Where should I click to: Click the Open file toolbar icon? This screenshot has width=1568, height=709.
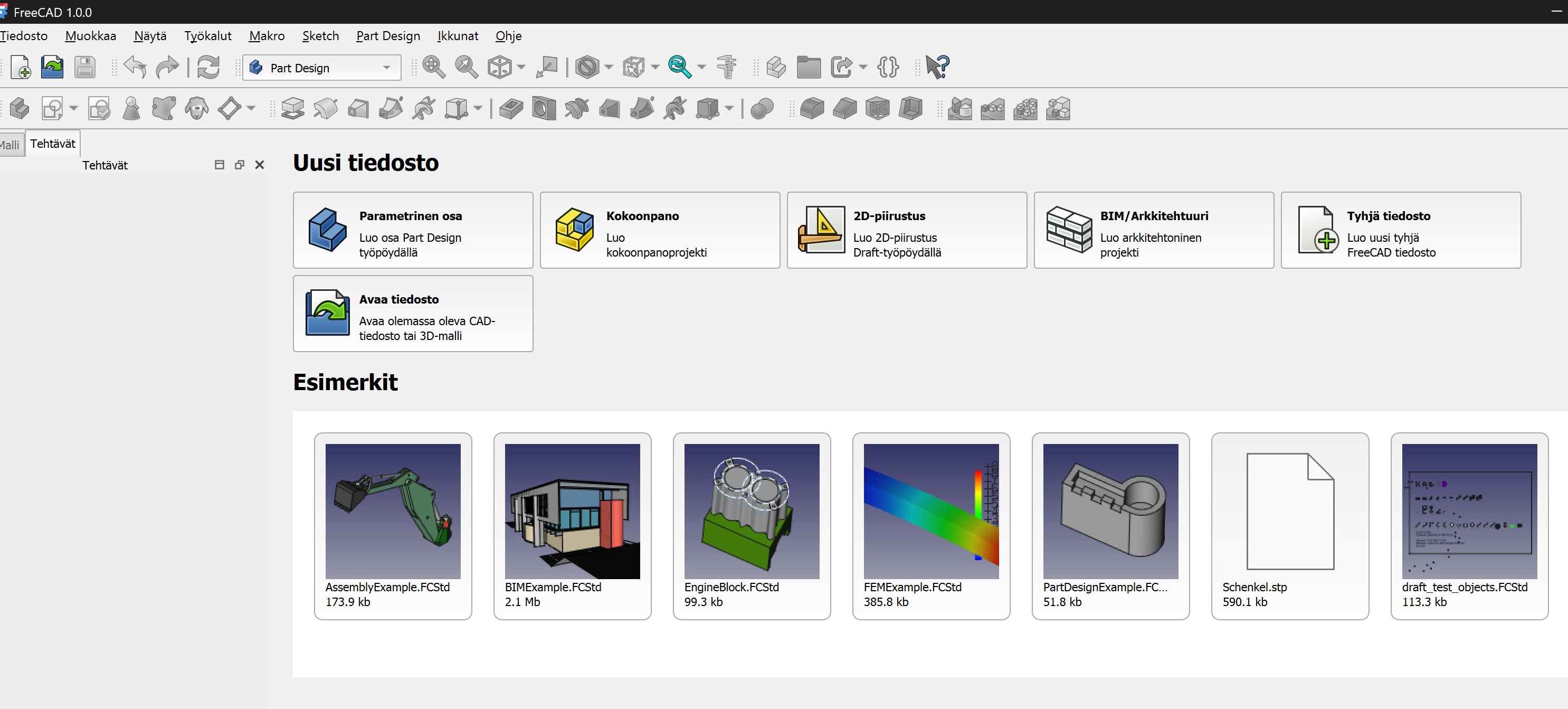(x=52, y=67)
